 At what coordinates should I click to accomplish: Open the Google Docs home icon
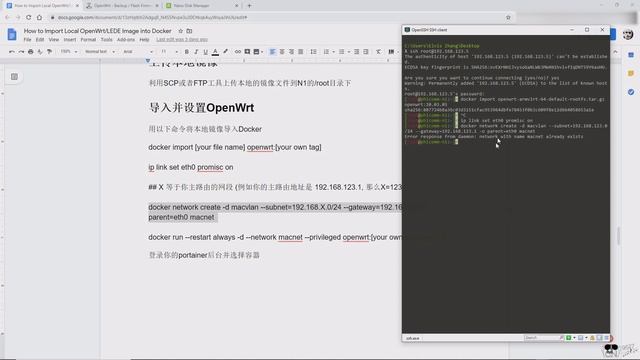tap(12, 35)
